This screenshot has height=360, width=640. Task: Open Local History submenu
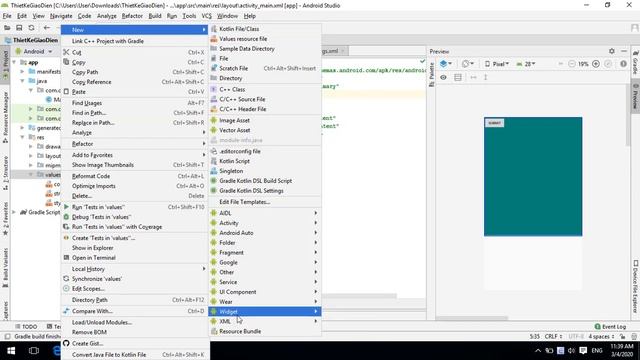[x=134, y=269]
